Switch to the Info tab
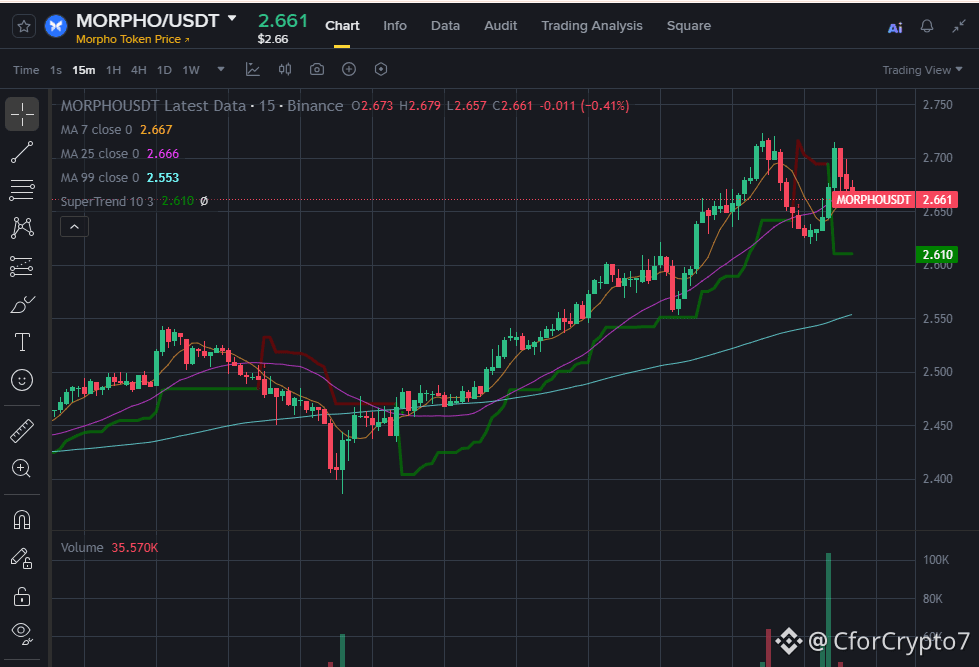 (395, 26)
